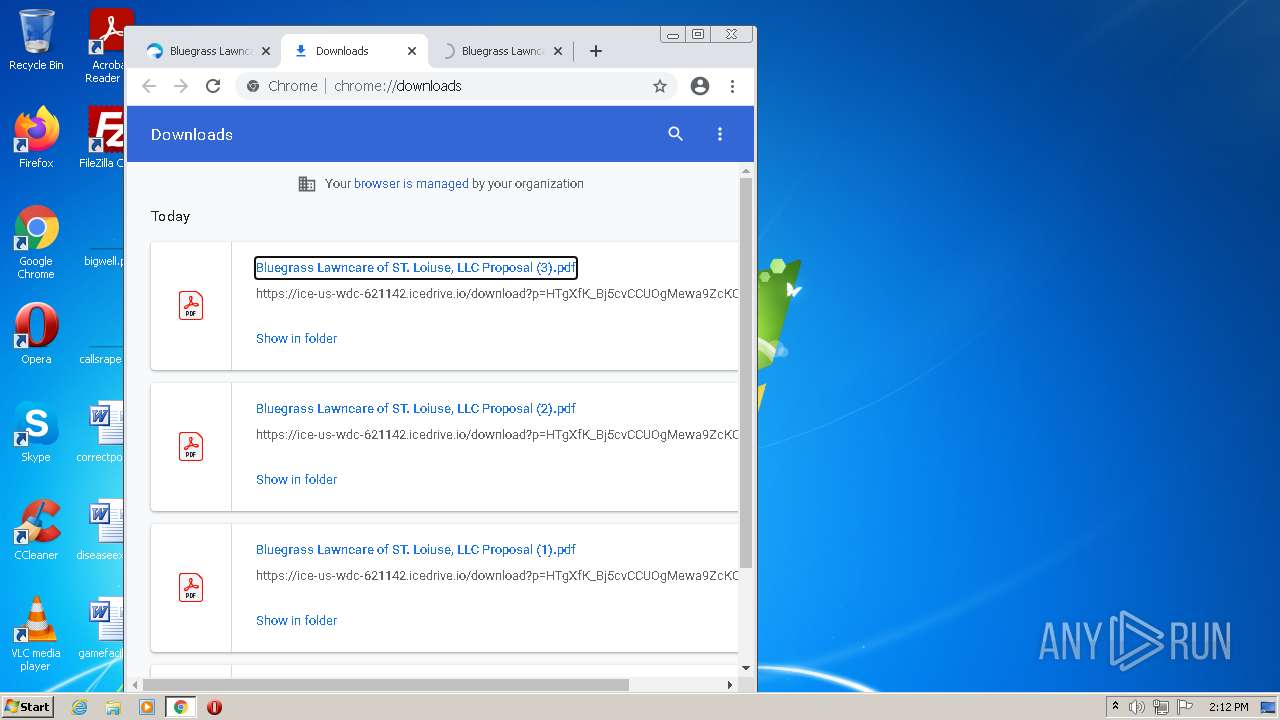Open the Action Center flag tray icon

(x=1183, y=707)
